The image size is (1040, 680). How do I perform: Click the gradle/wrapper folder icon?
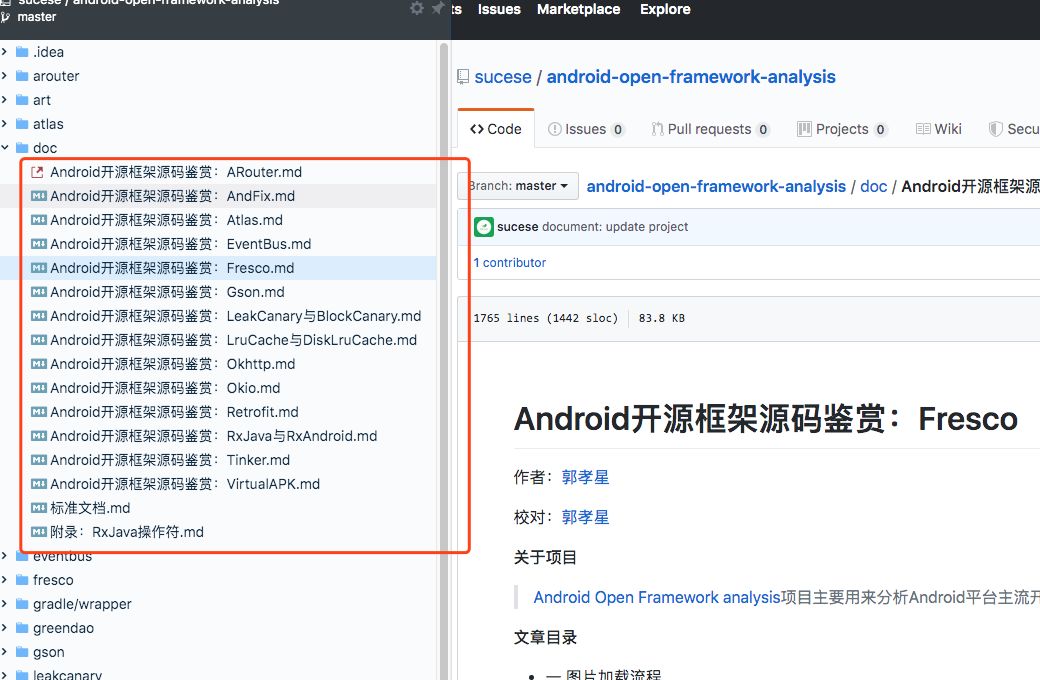point(22,604)
